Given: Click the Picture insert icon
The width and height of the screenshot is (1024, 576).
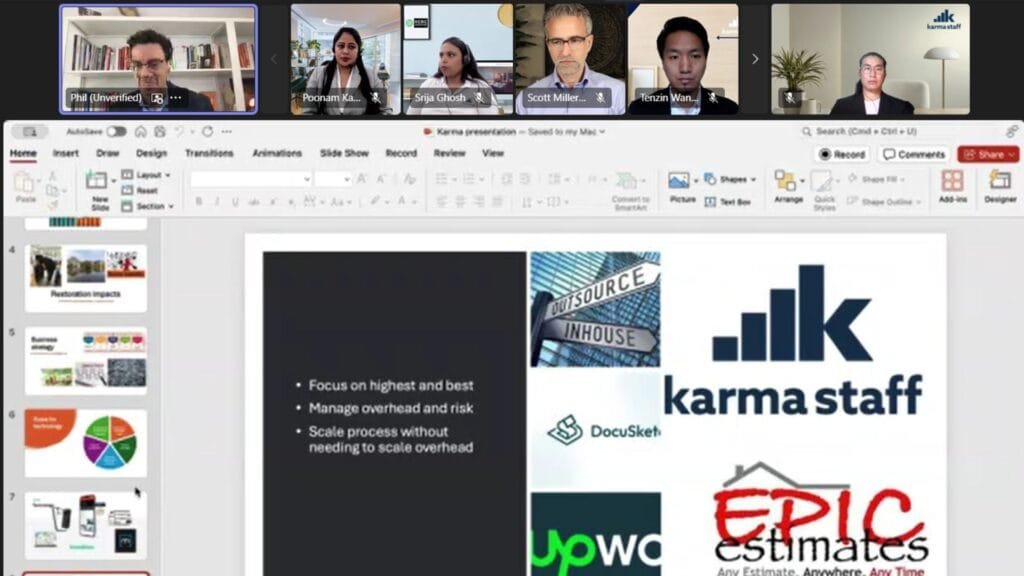Looking at the screenshot, I should tap(679, 181).
